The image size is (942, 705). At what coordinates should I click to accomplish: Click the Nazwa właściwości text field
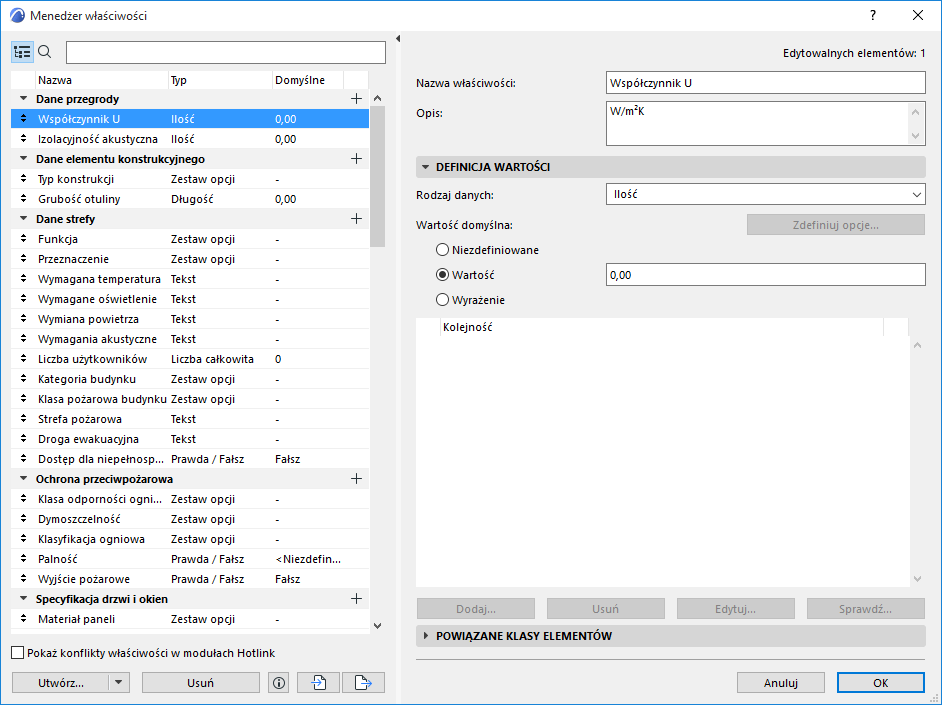point(765,83)
